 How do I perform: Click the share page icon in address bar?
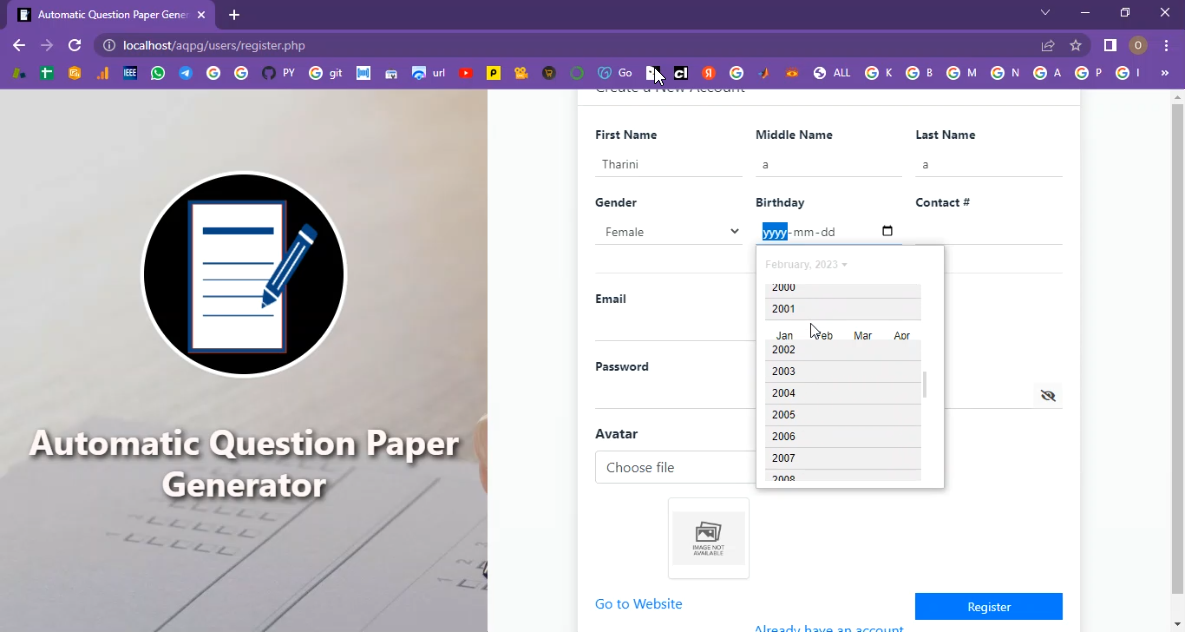tap(1047, 45)
